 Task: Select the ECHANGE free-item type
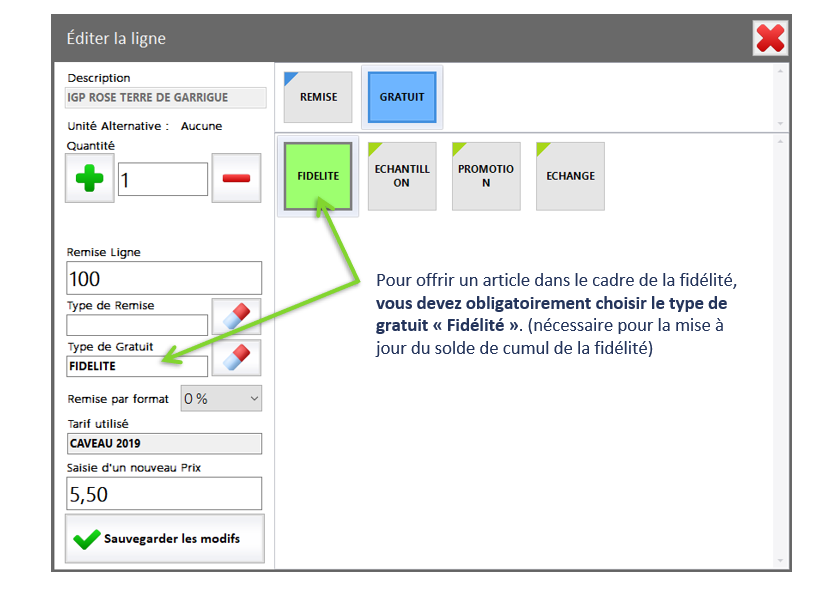click(x=570, y=176)
